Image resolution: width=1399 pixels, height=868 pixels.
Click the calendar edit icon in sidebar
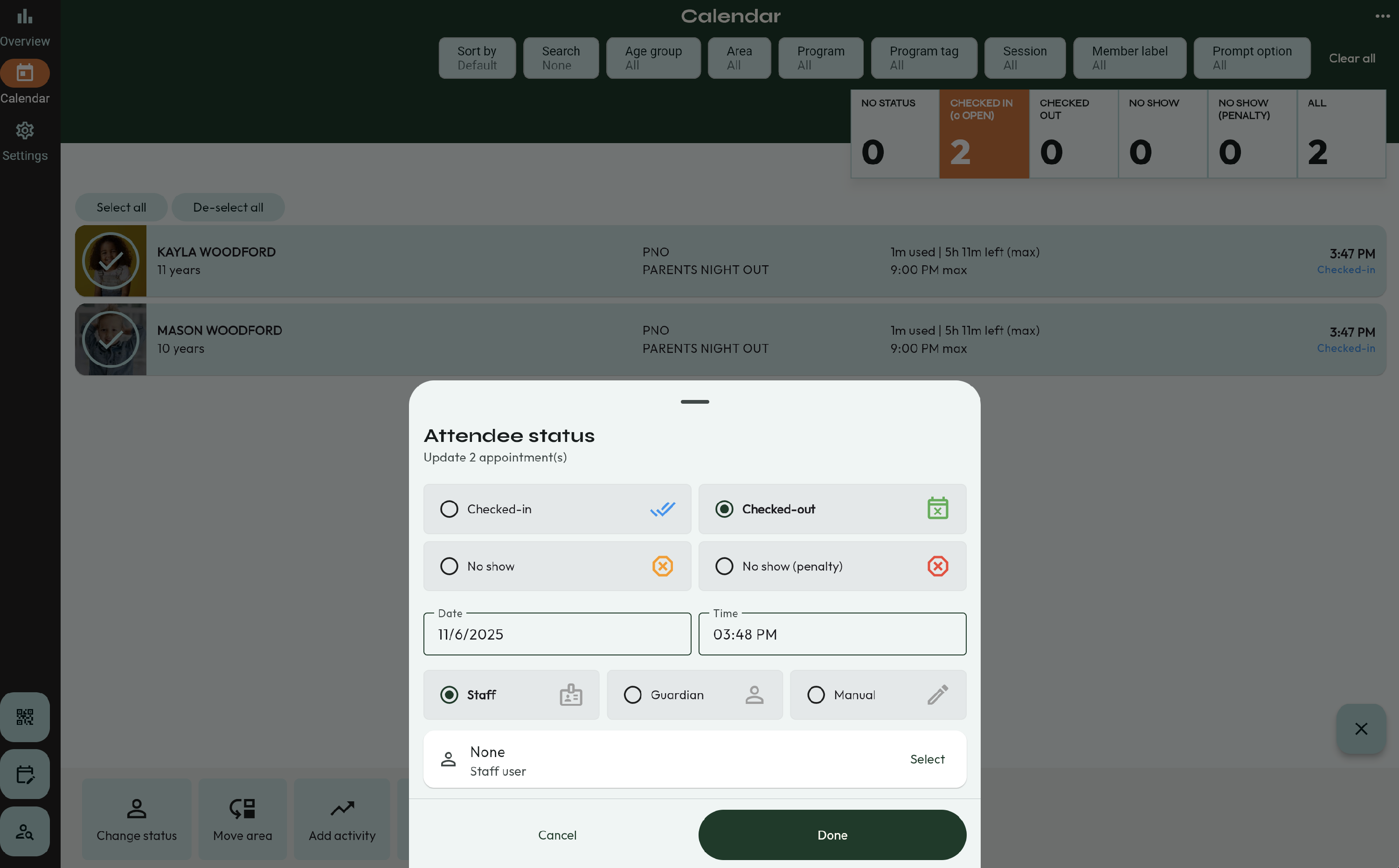point(25,774)
